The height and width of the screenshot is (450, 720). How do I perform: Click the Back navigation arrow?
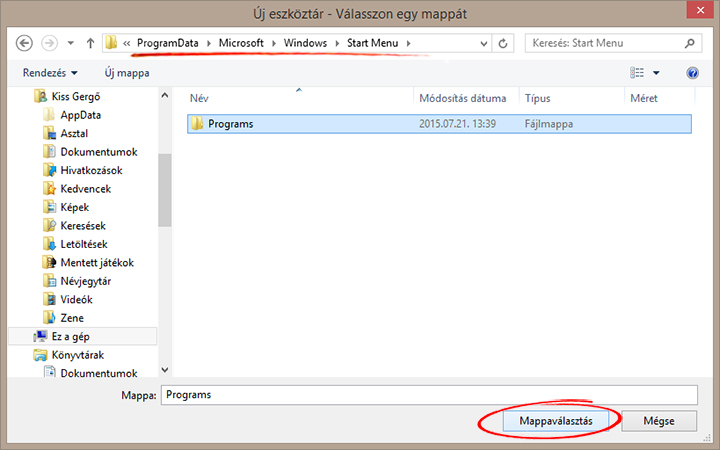tap(24, 44)
